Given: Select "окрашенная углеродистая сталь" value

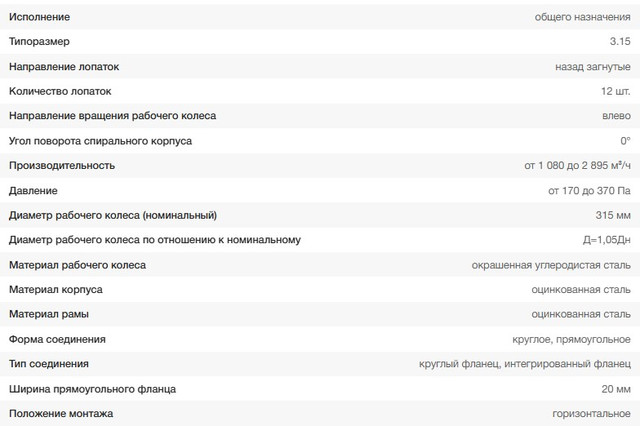Looking at the screenshot, I should 551,265.
